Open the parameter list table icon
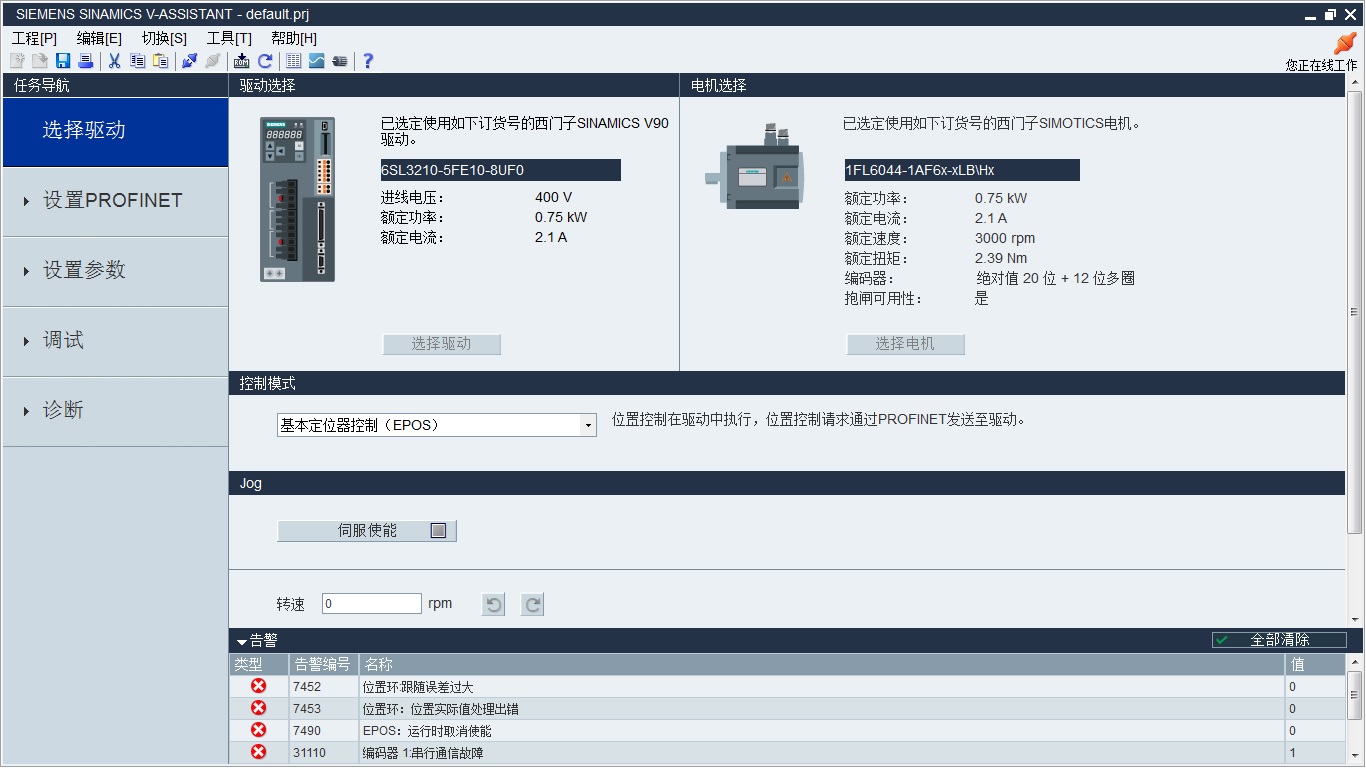This screenshot has width=1366, height=768. pos(294,61)
